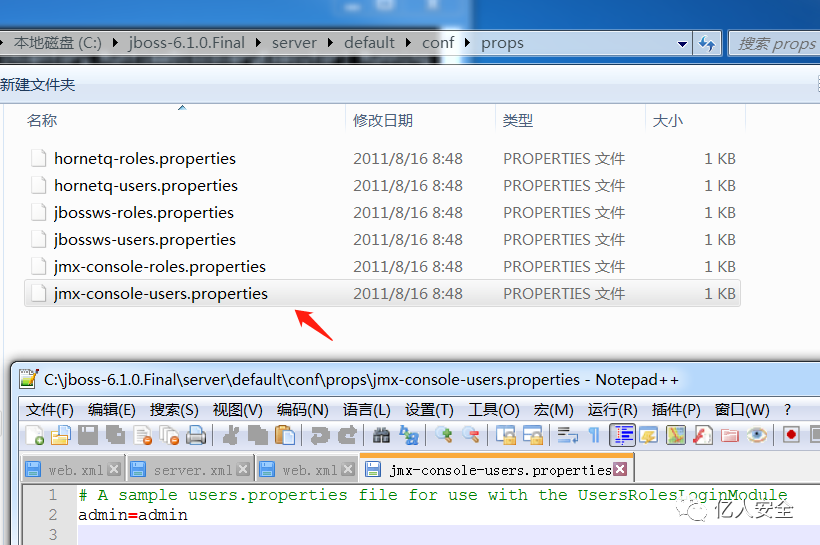
Task: Select jbossws-users.properties file
Action: pos(145,240)
